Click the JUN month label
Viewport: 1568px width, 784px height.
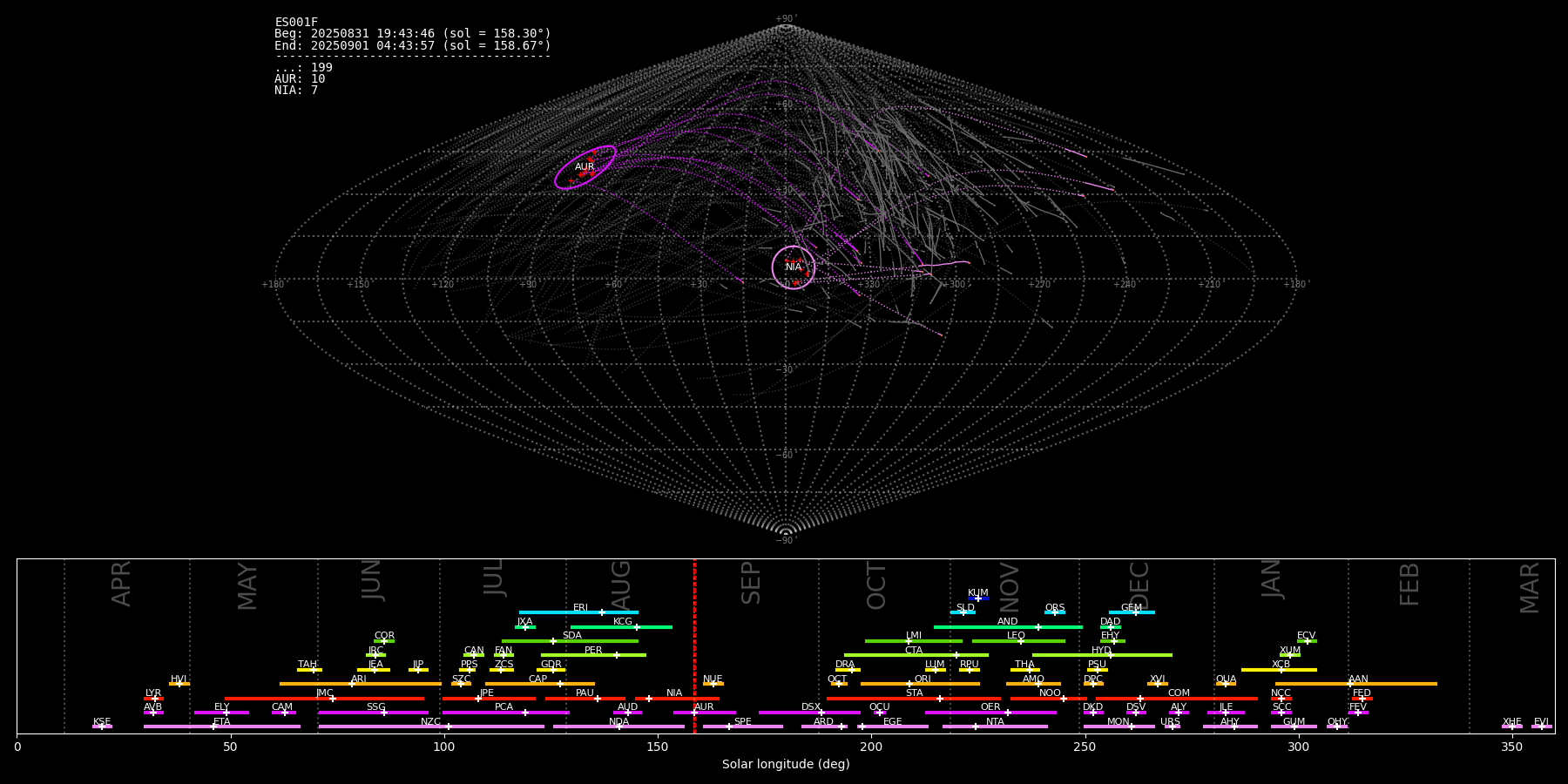(x=372, y=580)
